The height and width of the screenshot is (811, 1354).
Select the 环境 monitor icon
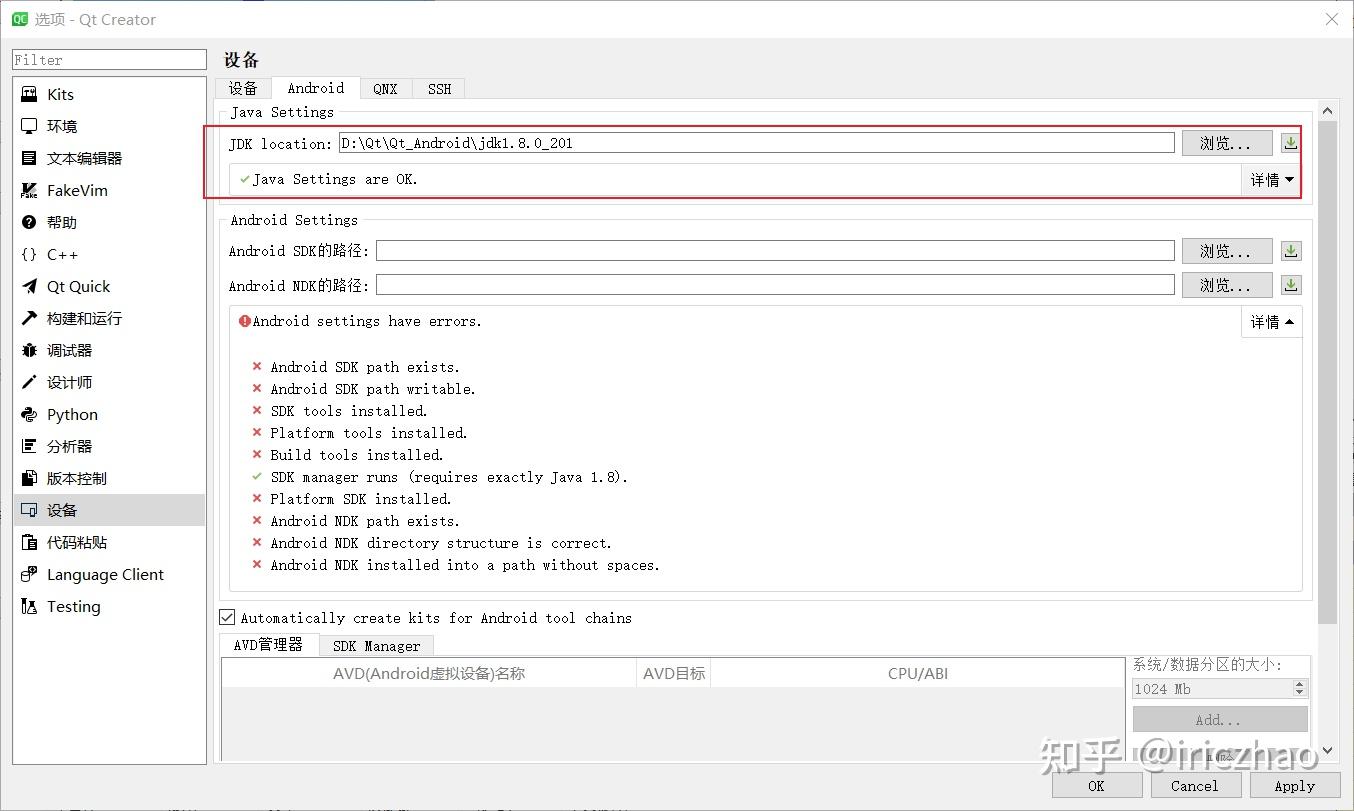pos(29,126)
